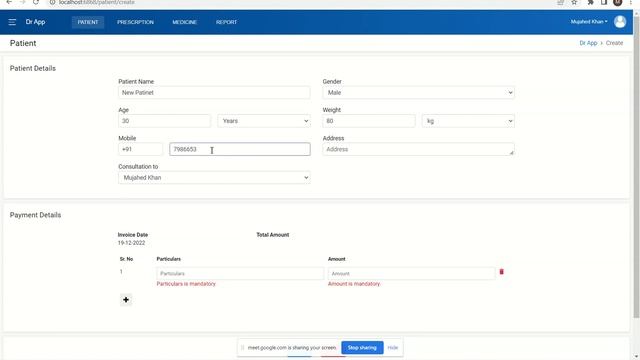Open the age unit Years dropdown
This screenshot has width=640, height=360.
point(264,121)
